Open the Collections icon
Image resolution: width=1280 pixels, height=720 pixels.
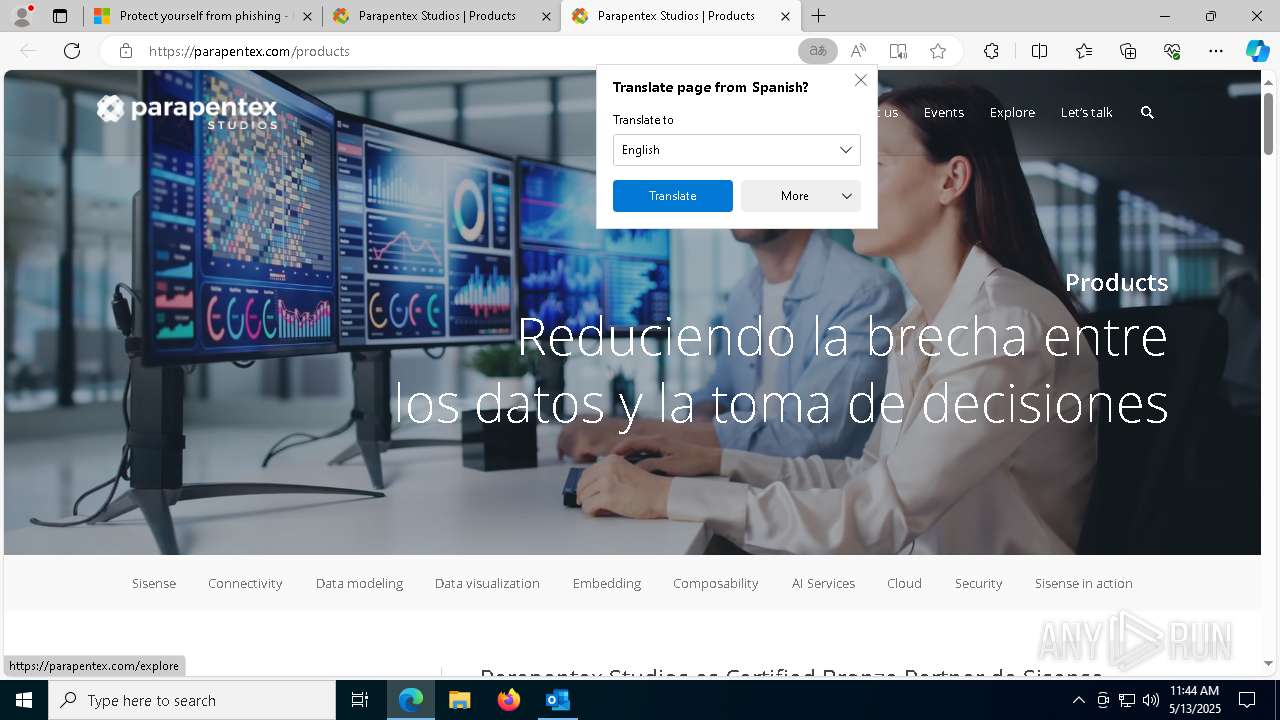pyautogui.click(x=1128, y=51)
